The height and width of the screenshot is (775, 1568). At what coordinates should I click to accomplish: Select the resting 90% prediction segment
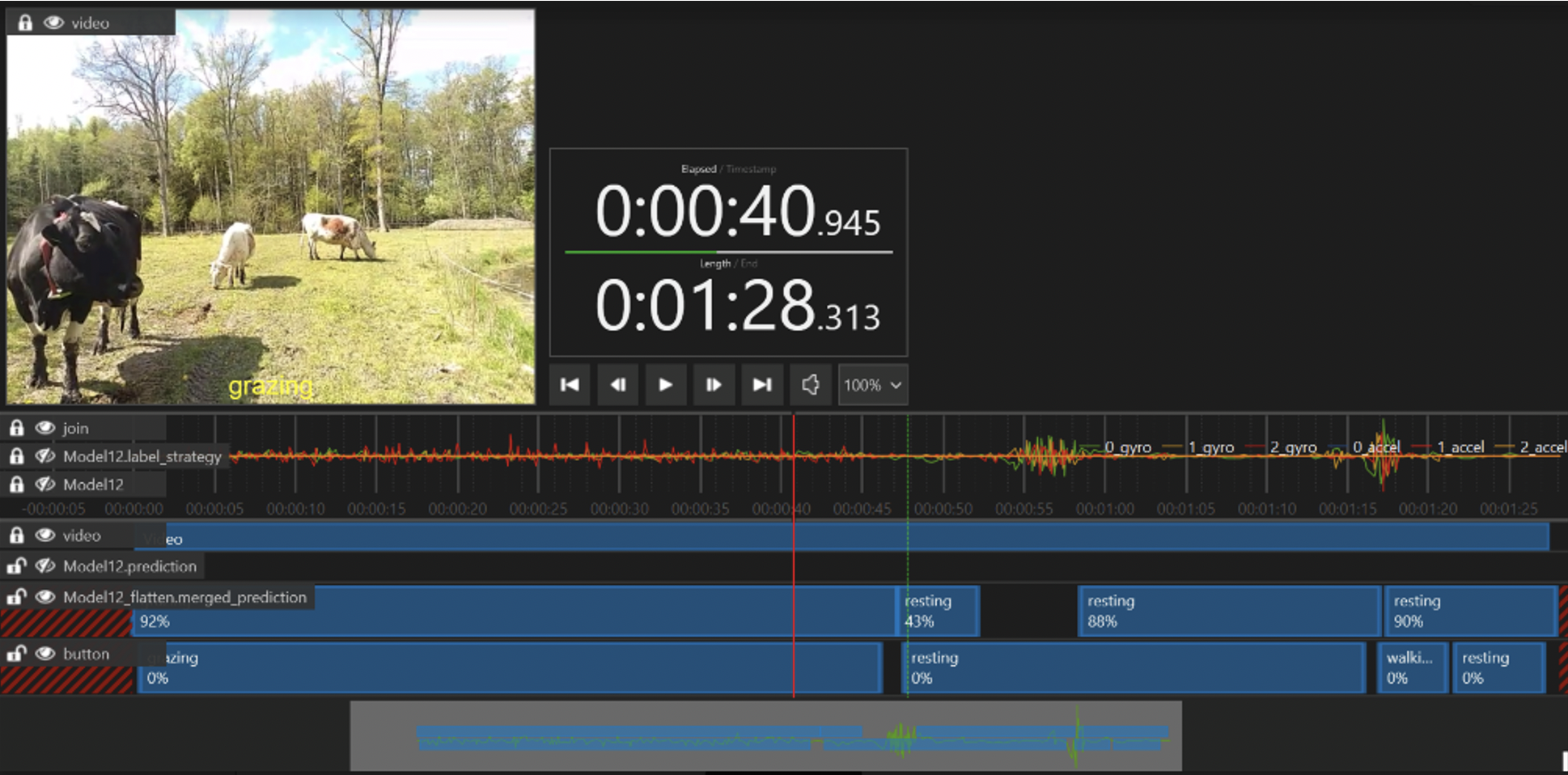pos(1471,611)
